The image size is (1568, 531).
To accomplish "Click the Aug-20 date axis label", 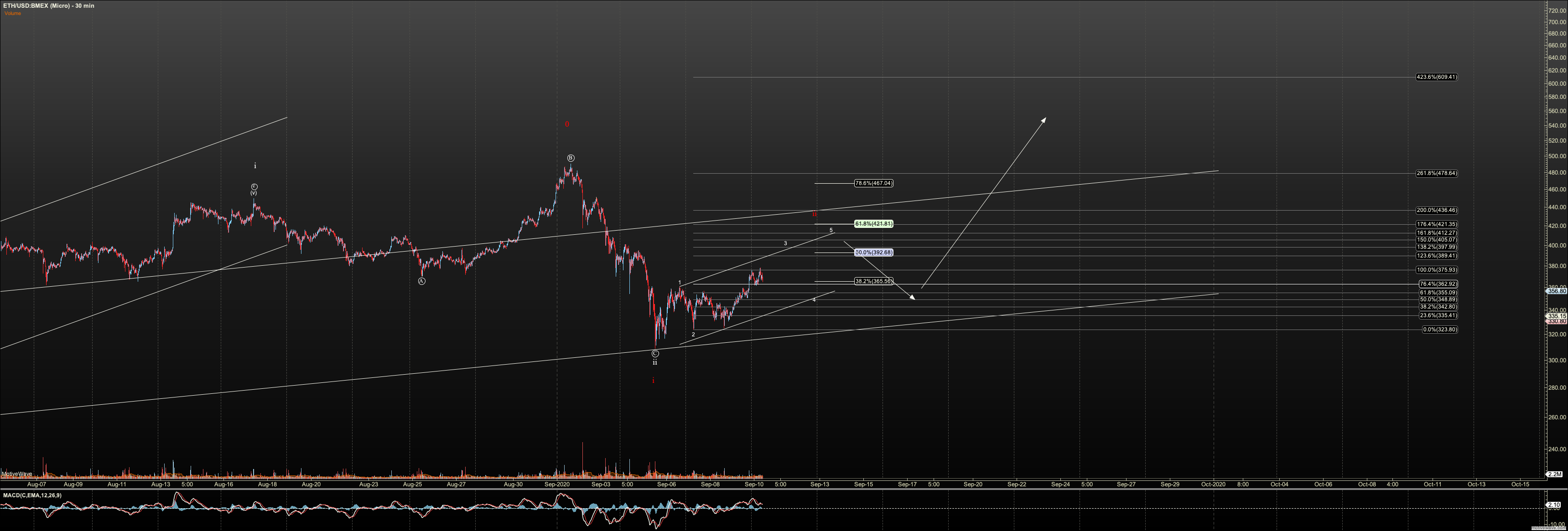I will [x=311, y=485].
